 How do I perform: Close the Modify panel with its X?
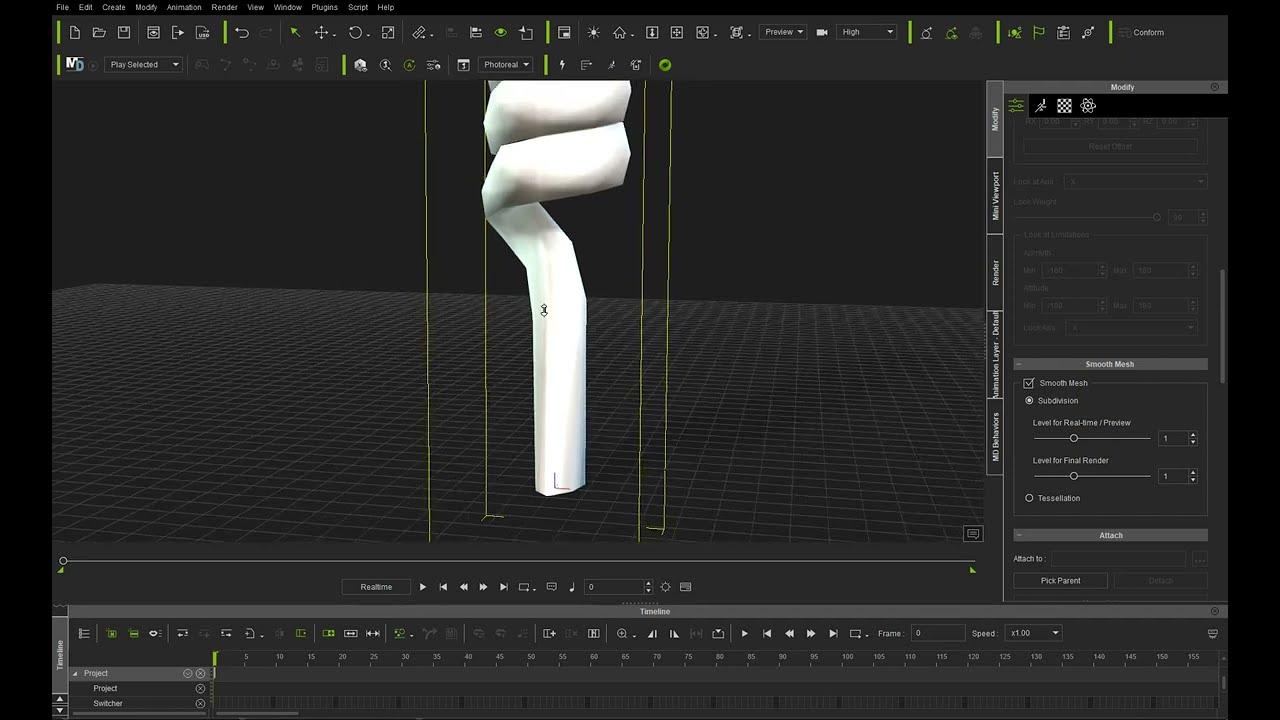(1215, 87)
